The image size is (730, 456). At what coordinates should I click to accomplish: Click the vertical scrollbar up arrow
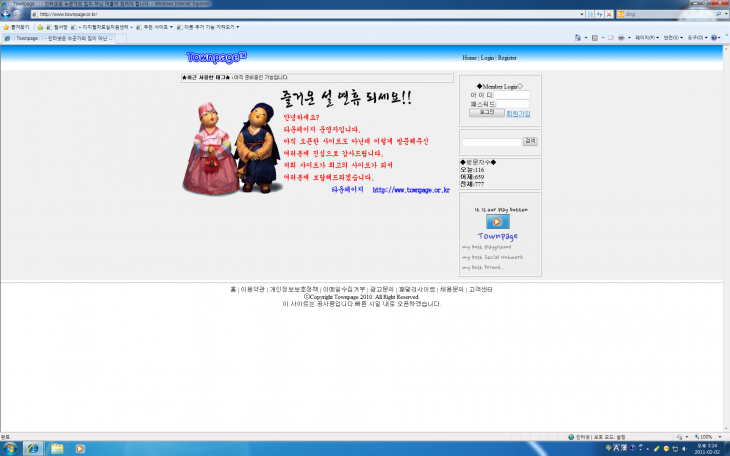[x=726, y=48]
